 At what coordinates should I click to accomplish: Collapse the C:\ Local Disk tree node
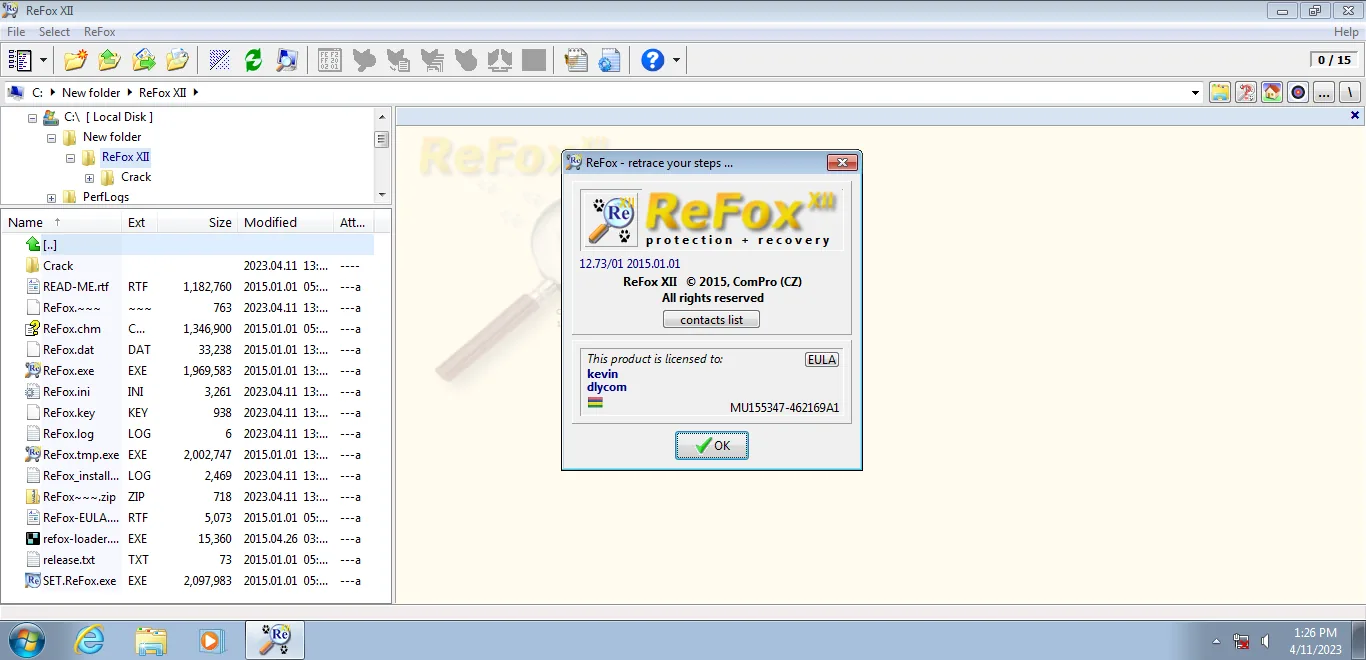coord(33,117)
